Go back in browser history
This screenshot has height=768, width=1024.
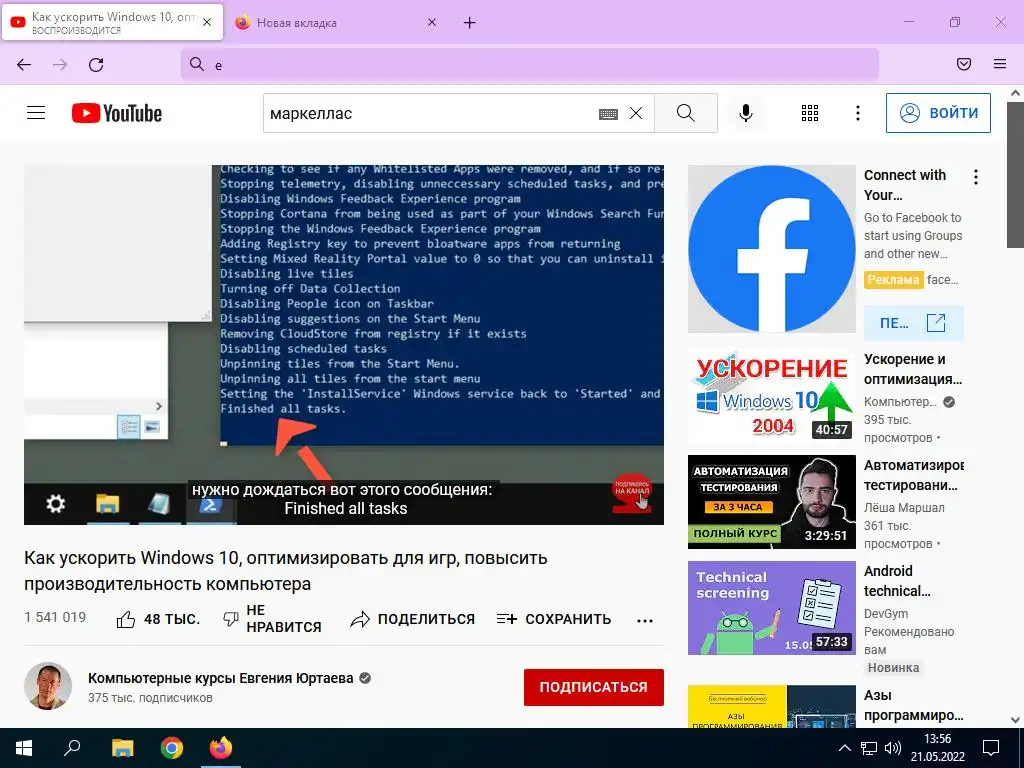24,64
